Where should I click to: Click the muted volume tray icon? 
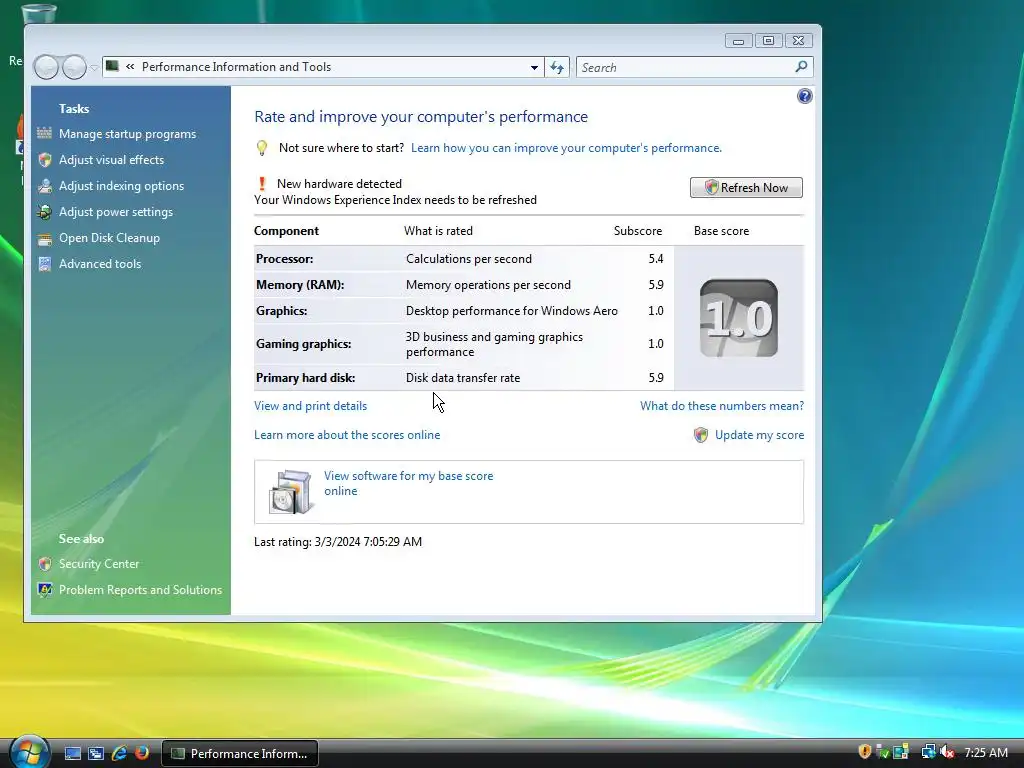pyautogui.click(x=947, y=752)
